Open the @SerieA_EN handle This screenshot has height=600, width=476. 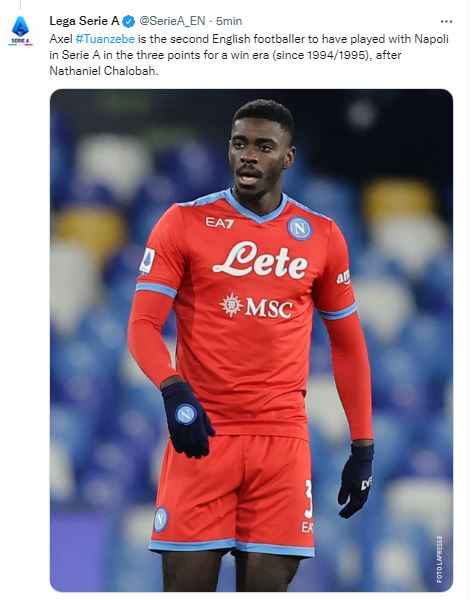tap(172, 21)
